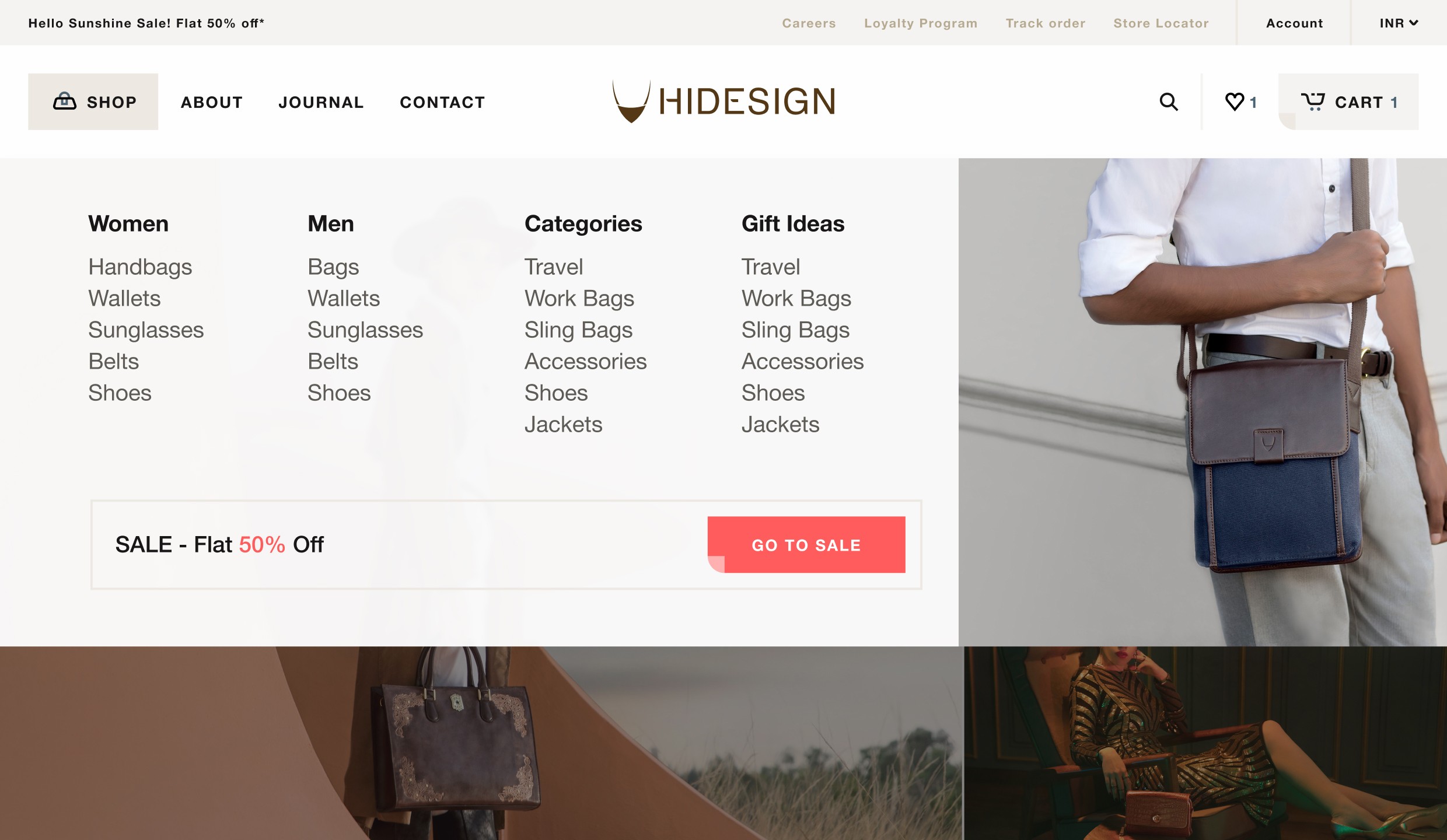Click the man with sling bag image

pyautogui.click(x=1203, y=402)
